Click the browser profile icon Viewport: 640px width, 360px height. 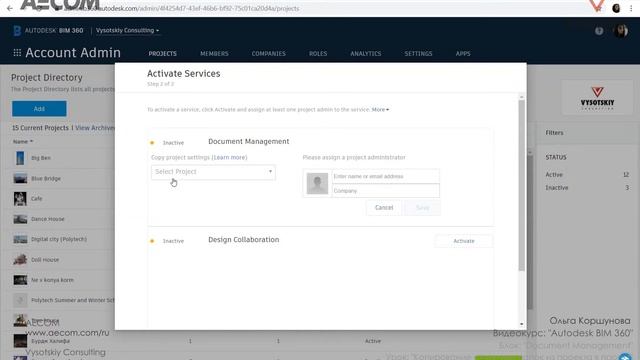616,8
